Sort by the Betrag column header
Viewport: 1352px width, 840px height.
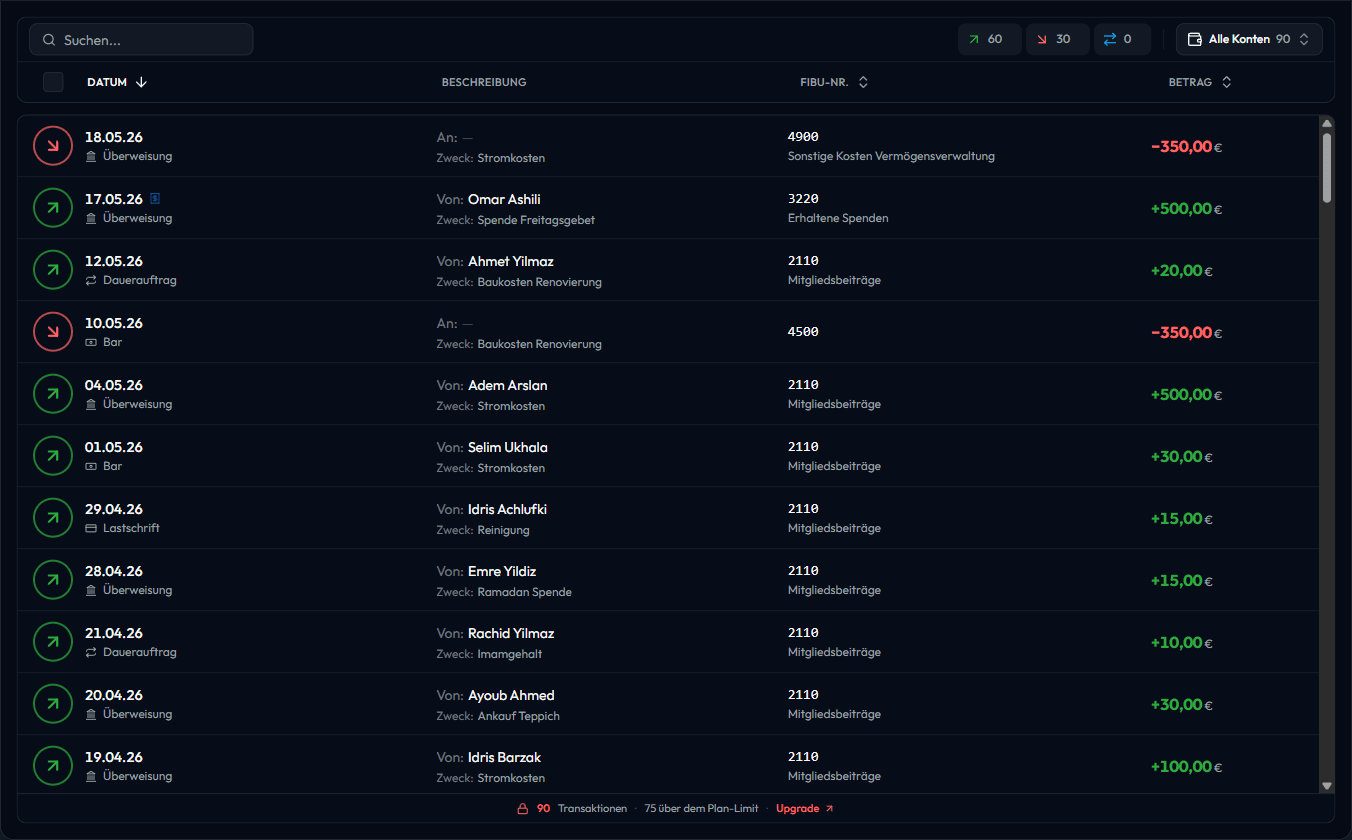click(1200, 83)
